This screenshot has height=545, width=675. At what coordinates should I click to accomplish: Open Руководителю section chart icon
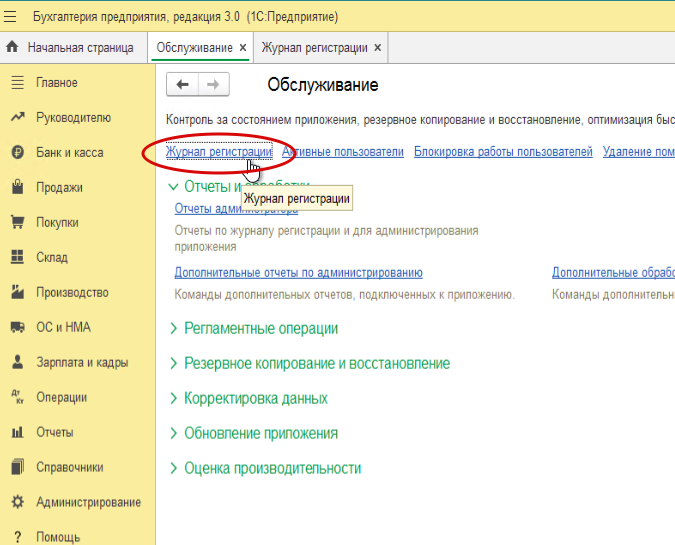17,118
